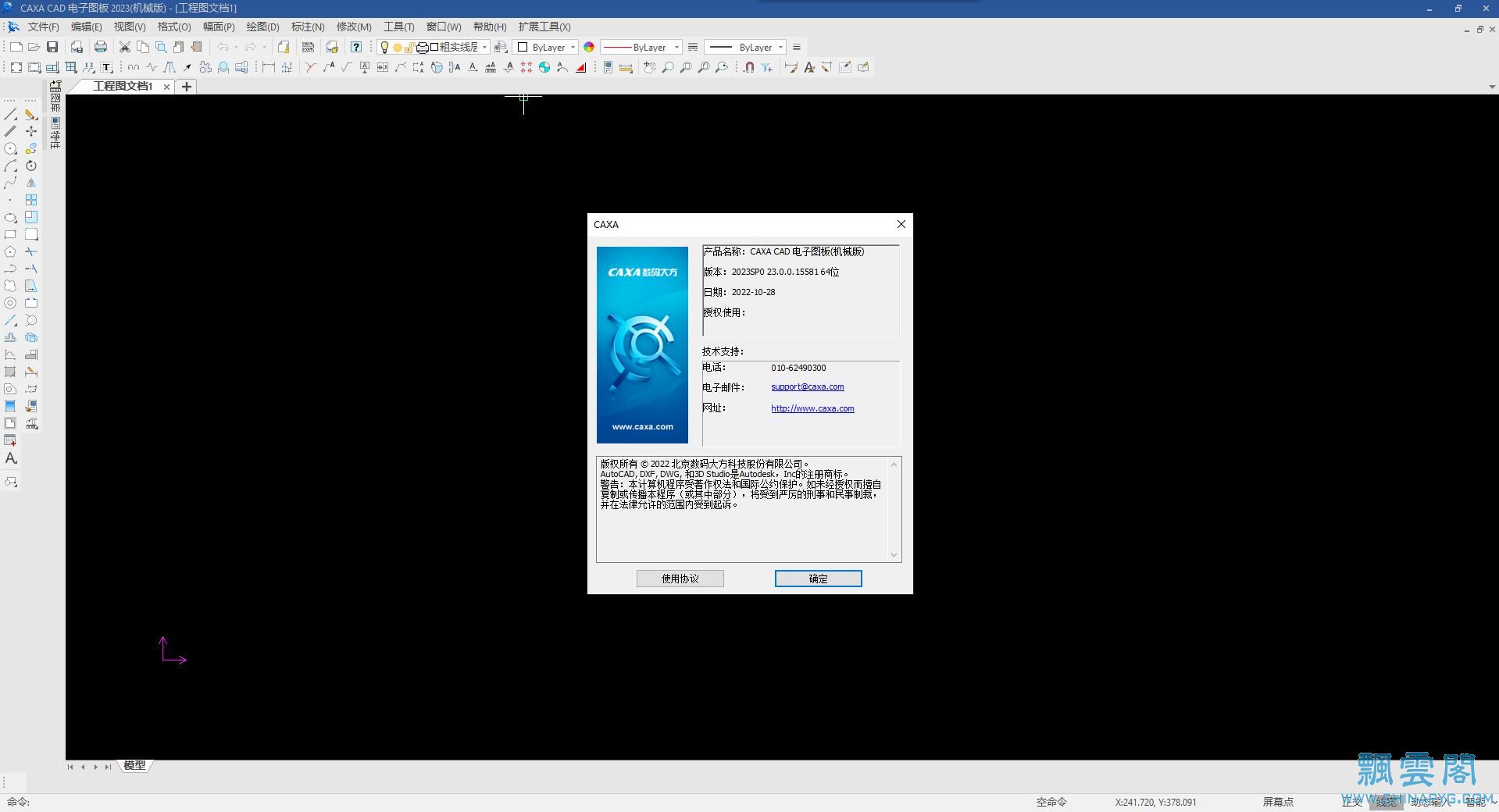The width and height of the screenshot is (1499, 812).
Task: Click the Undo arrow icon
Action: [223, 47]
